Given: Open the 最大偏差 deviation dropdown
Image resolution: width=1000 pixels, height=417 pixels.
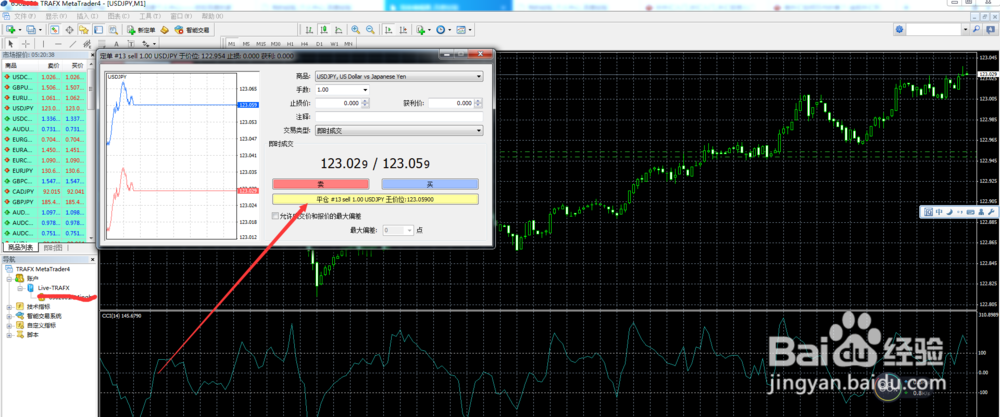Looking at the screenshot, I should click(x=399, y=230).
